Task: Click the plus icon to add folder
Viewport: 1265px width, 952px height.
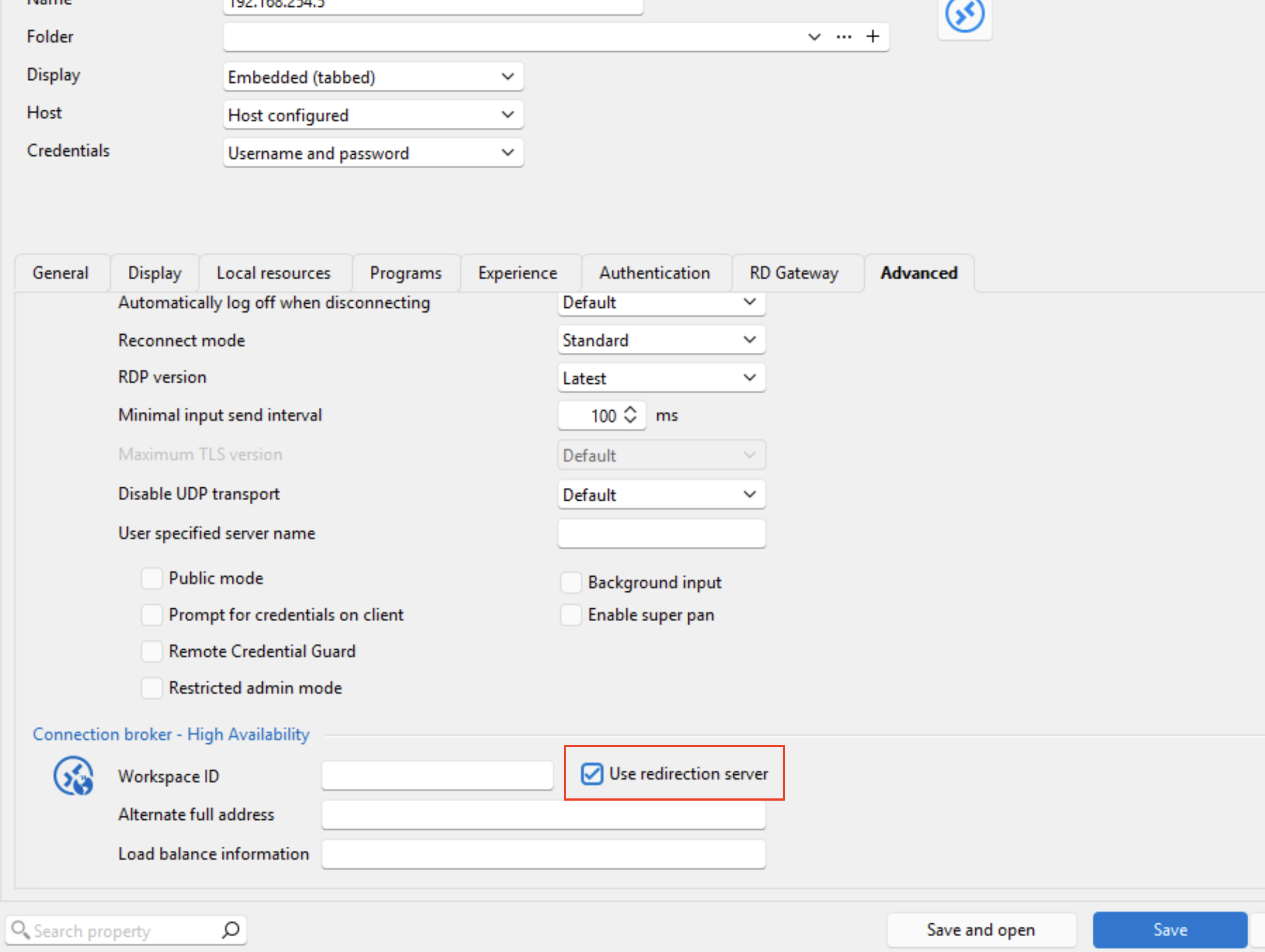Action: point(873,37)
